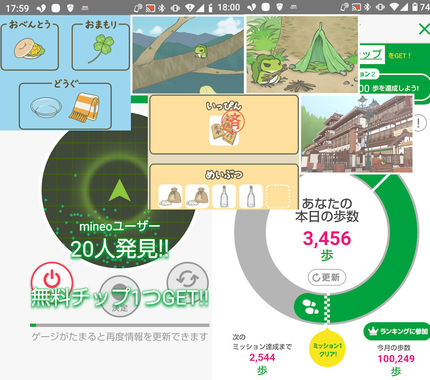430x380 pixels.
Task: Tap the いっぴん heading
Action: (224, 106)
